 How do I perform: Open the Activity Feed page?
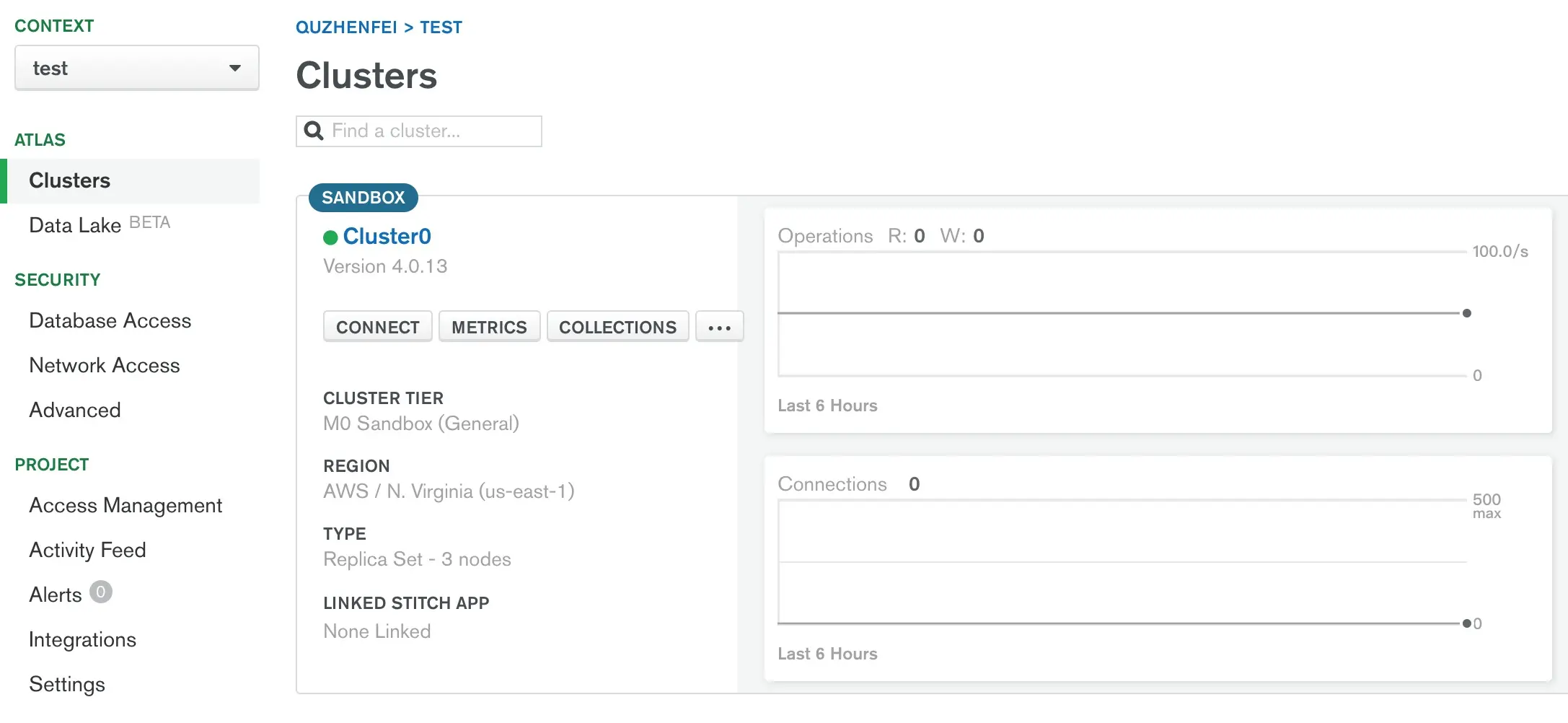pyautogui.click(x=87, y=550)
